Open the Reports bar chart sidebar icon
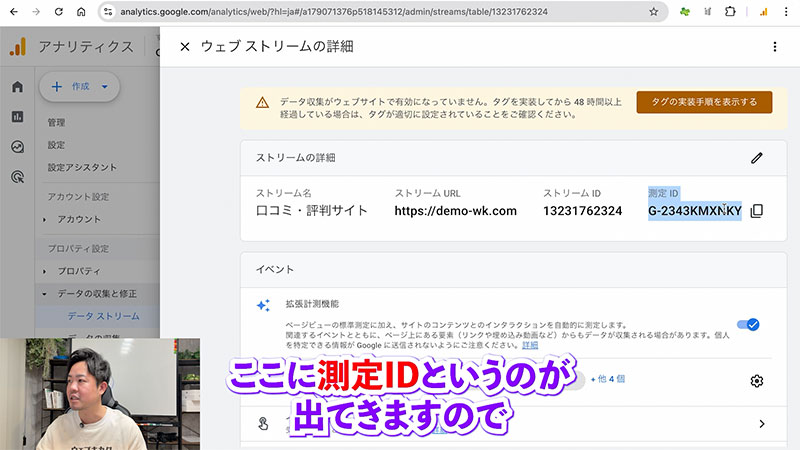This screenshot has width=800, height=450. pyautogui.click(x=17, y=116)
